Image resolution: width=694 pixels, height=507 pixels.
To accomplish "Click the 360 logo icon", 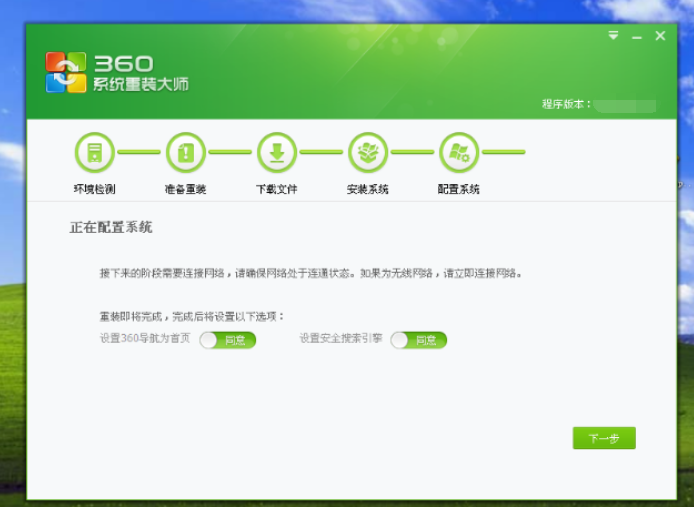I will point(66,72).
